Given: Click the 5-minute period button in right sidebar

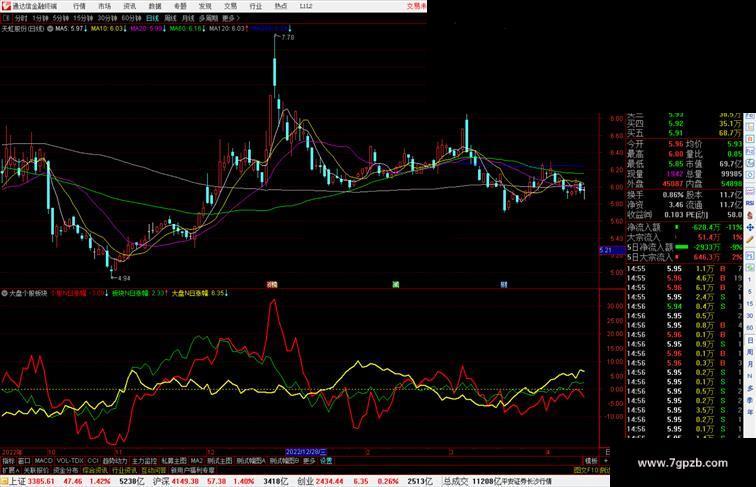Looking at the screenshot, I should pos(750,291).
